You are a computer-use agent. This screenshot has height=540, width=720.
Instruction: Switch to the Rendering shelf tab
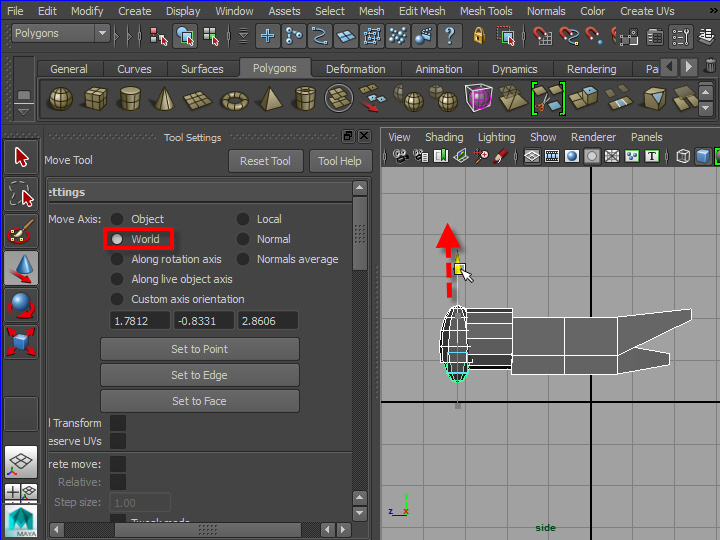coord(591,69)
